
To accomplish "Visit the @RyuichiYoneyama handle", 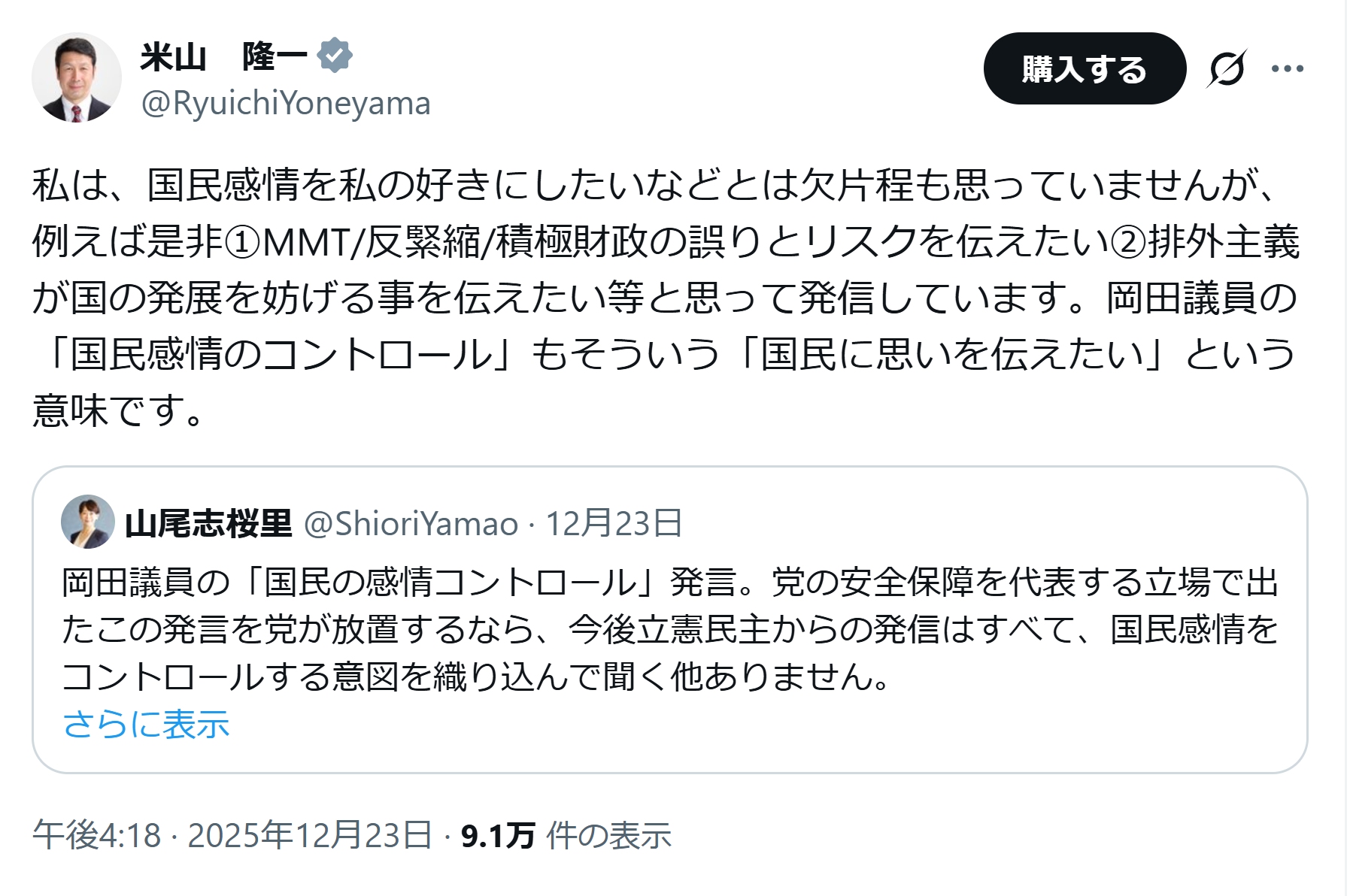I will point(286,104).
